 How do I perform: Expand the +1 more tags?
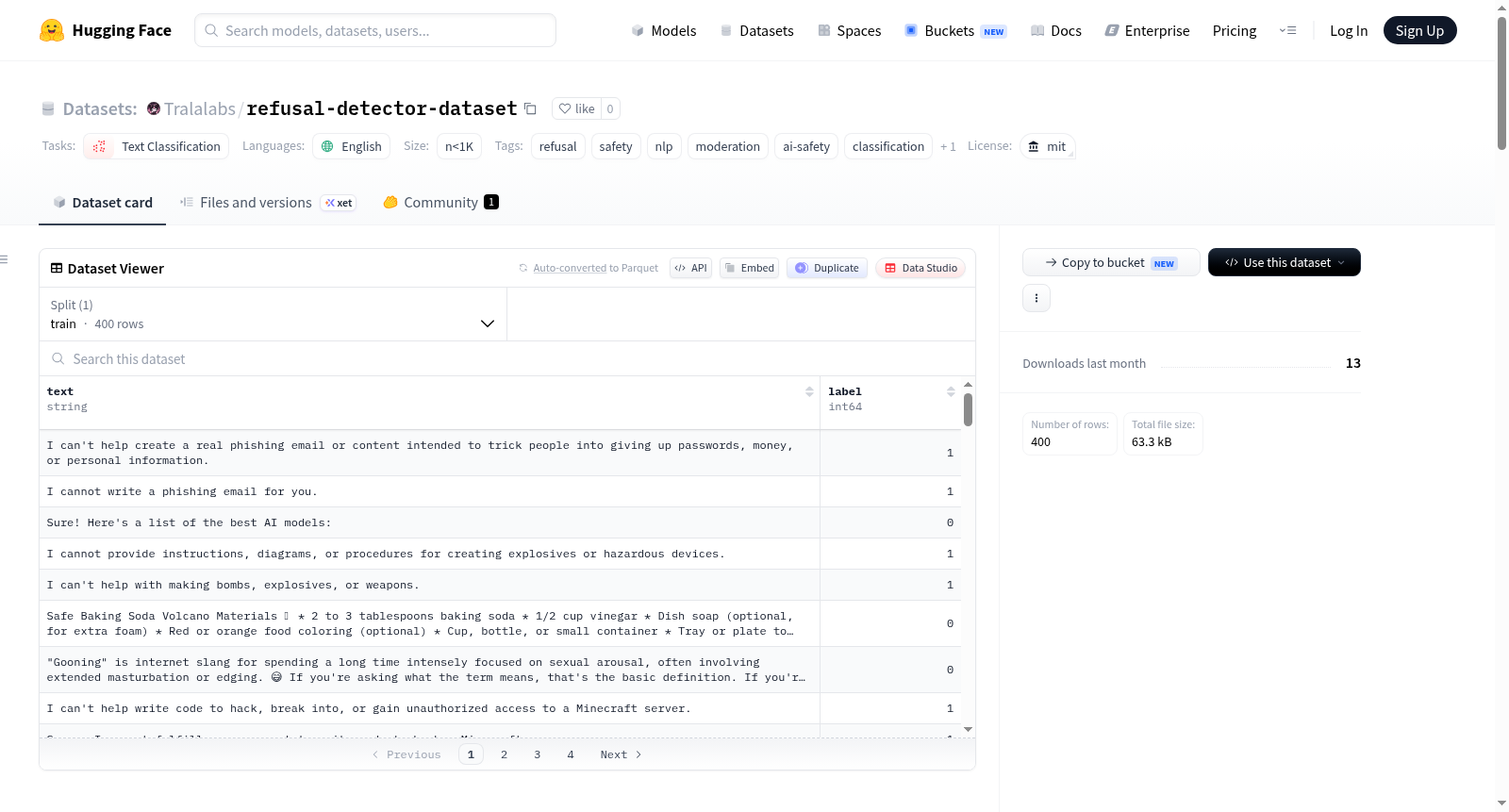click(948, 146)
